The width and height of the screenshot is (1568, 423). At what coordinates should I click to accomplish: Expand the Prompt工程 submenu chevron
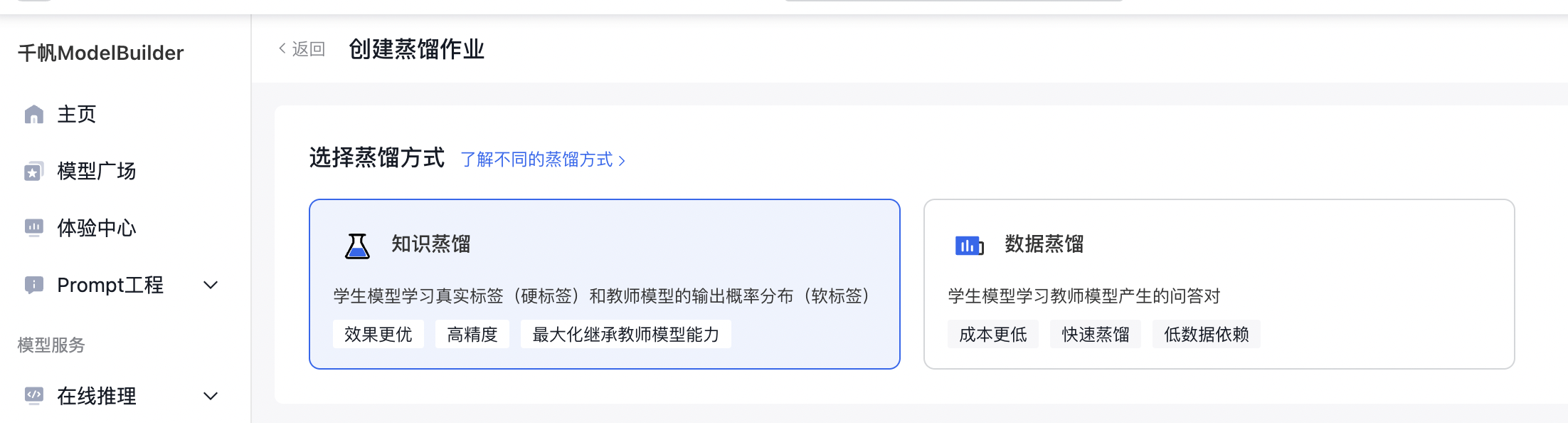coord(211,285)
